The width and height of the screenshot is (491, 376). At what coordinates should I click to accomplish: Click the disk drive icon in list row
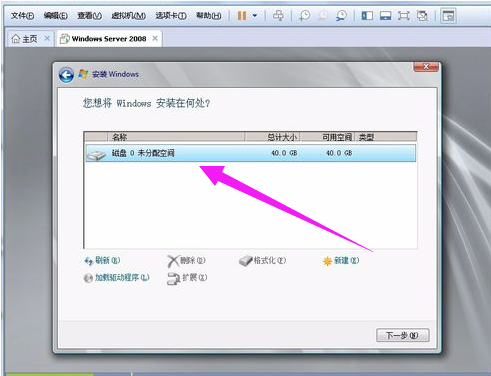[96, 155]
